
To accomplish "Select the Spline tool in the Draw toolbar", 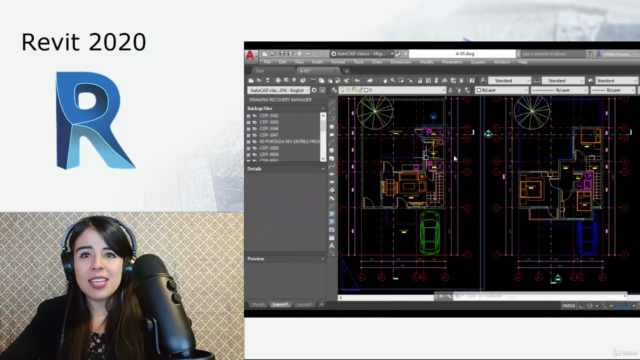I will tap(332, 167).
